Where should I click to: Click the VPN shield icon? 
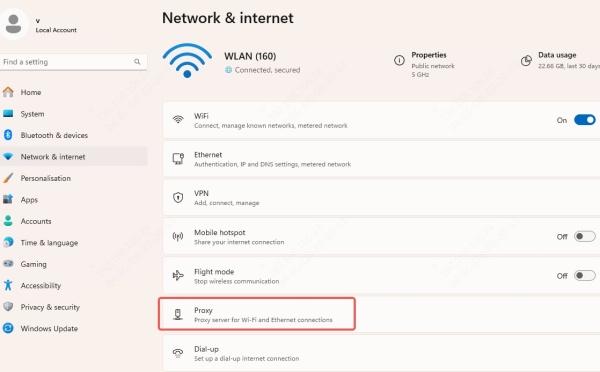[178, 197]
